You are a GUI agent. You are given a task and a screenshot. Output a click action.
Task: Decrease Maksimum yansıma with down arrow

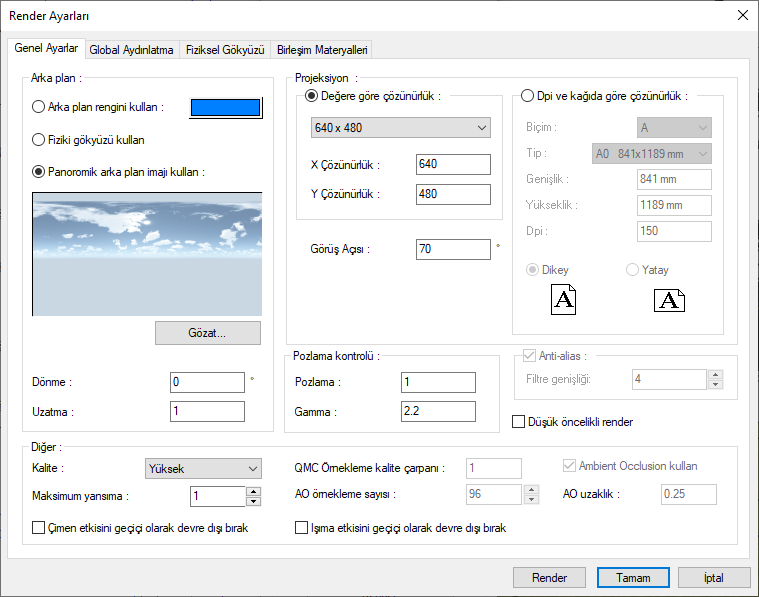pos(253,501)
